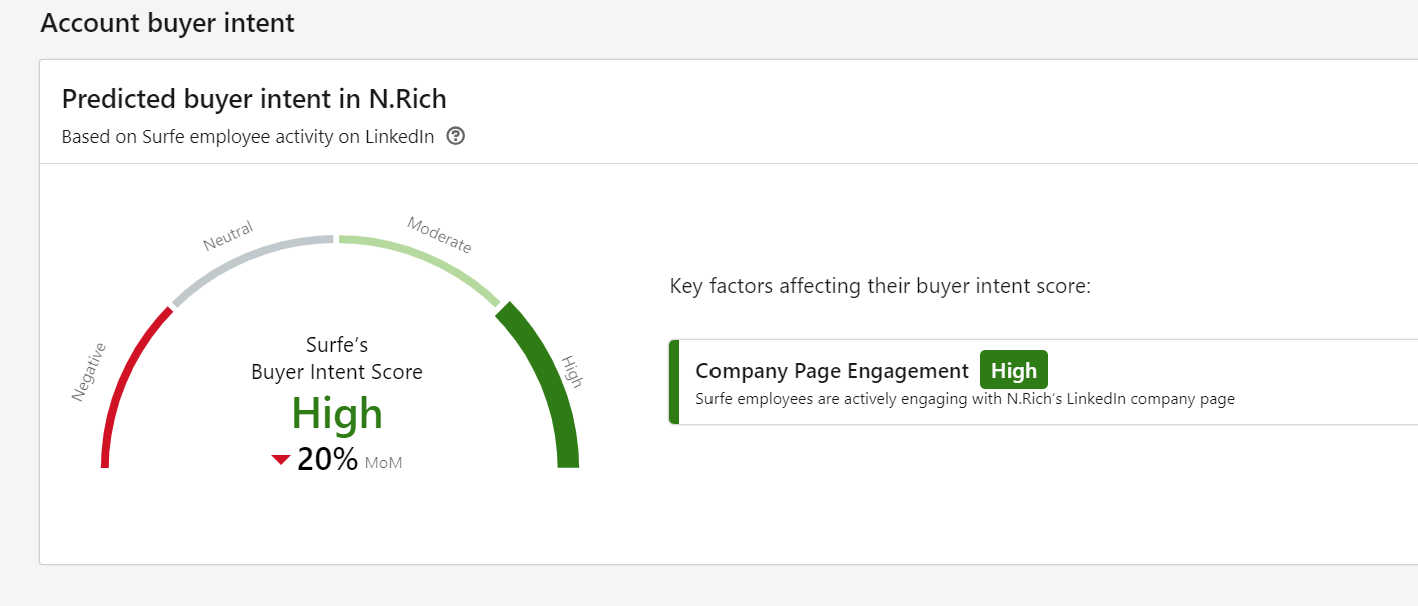Click the Moderate gauge label
This screenshot has width=1418, height=606.
coord(439,235)
